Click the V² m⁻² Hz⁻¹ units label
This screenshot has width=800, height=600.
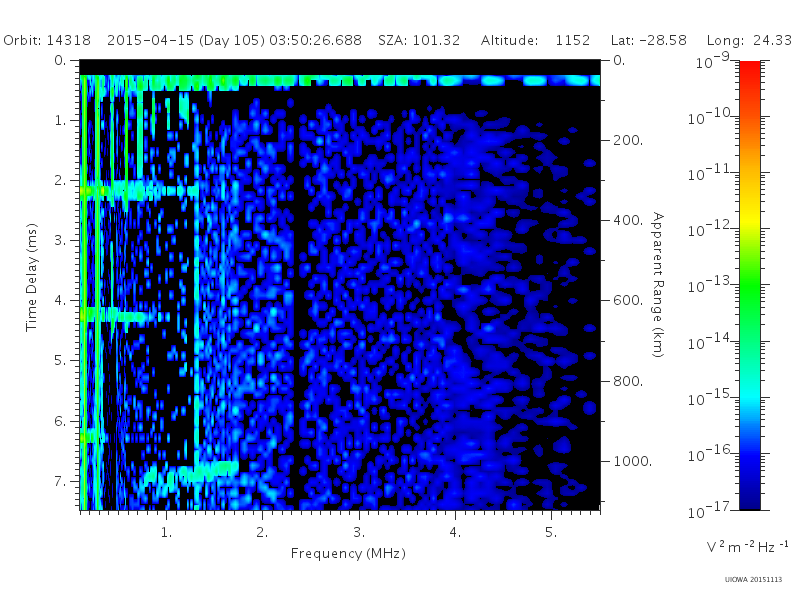(747, 547)
